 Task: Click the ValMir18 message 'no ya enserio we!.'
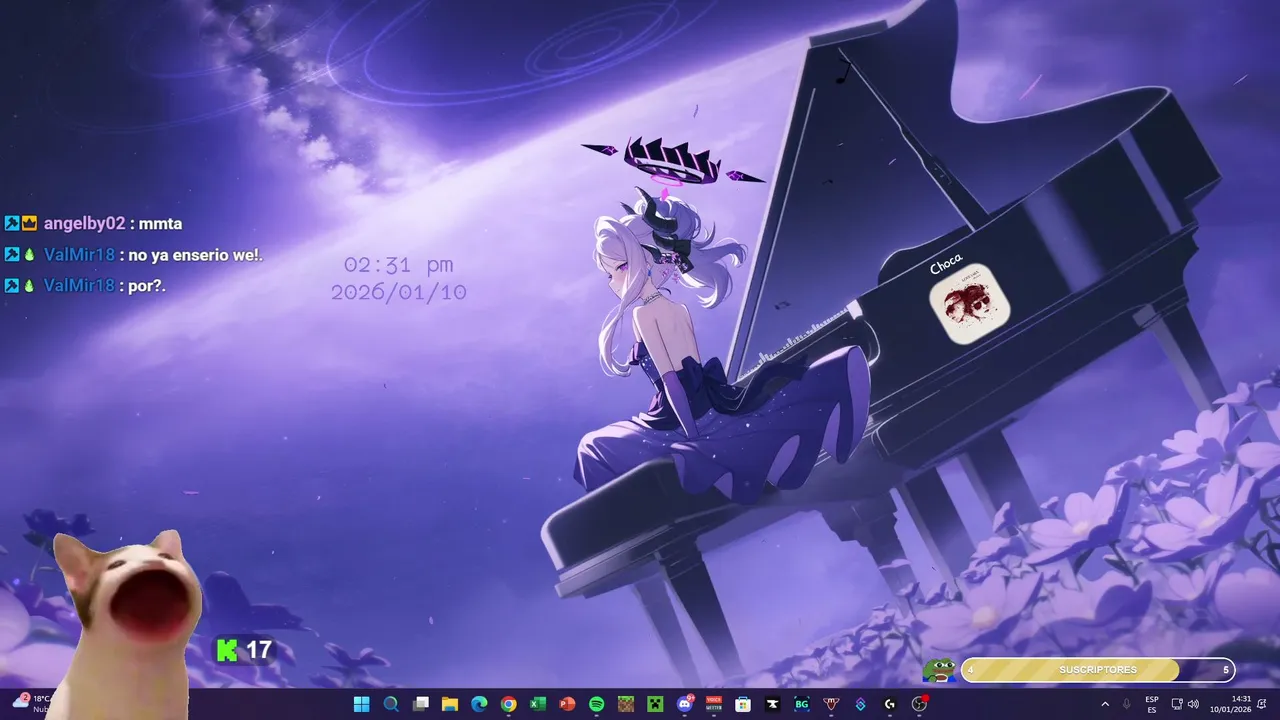(195, 255)
